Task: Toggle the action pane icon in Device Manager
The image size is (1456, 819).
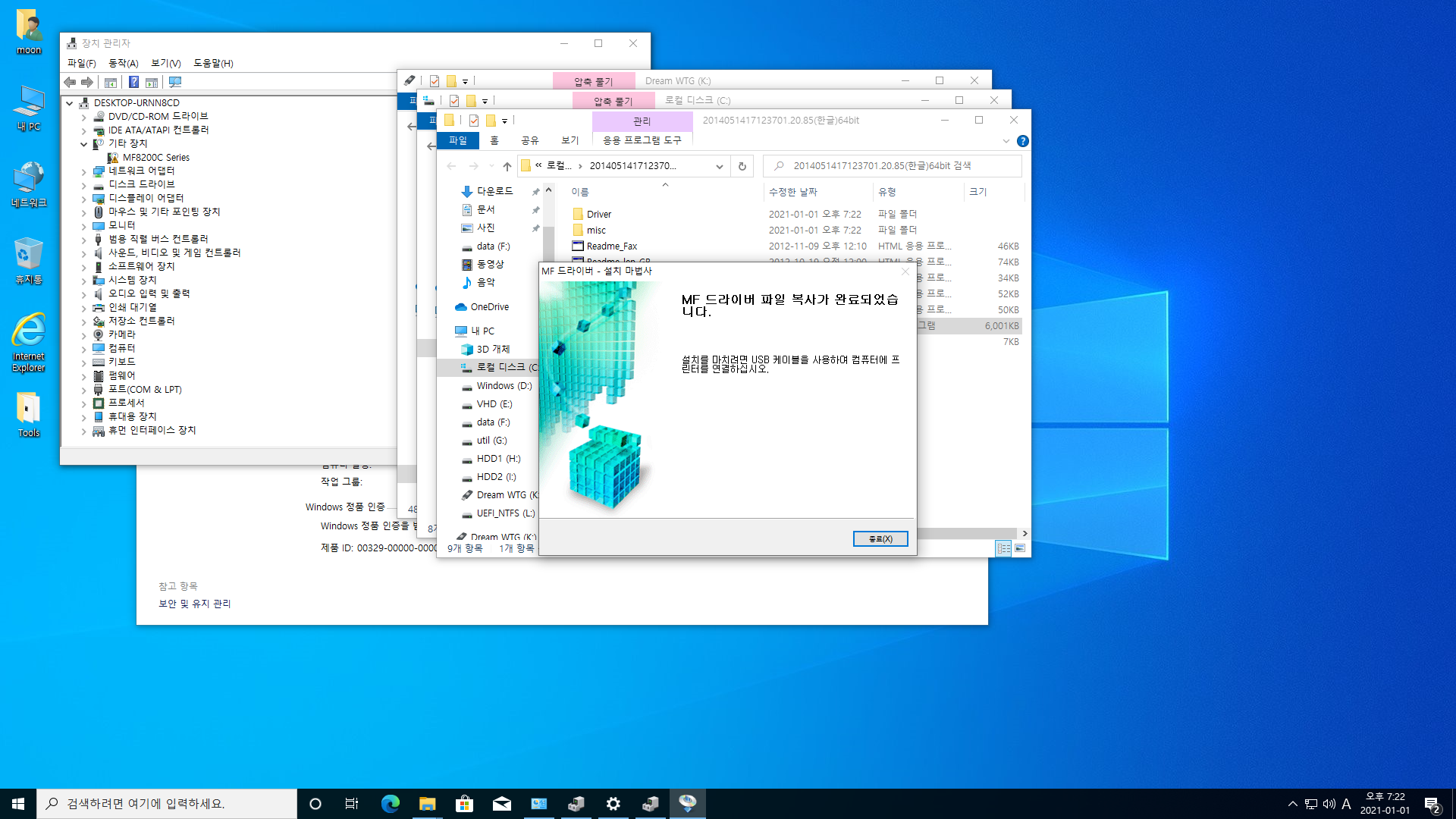Action: 152,82
